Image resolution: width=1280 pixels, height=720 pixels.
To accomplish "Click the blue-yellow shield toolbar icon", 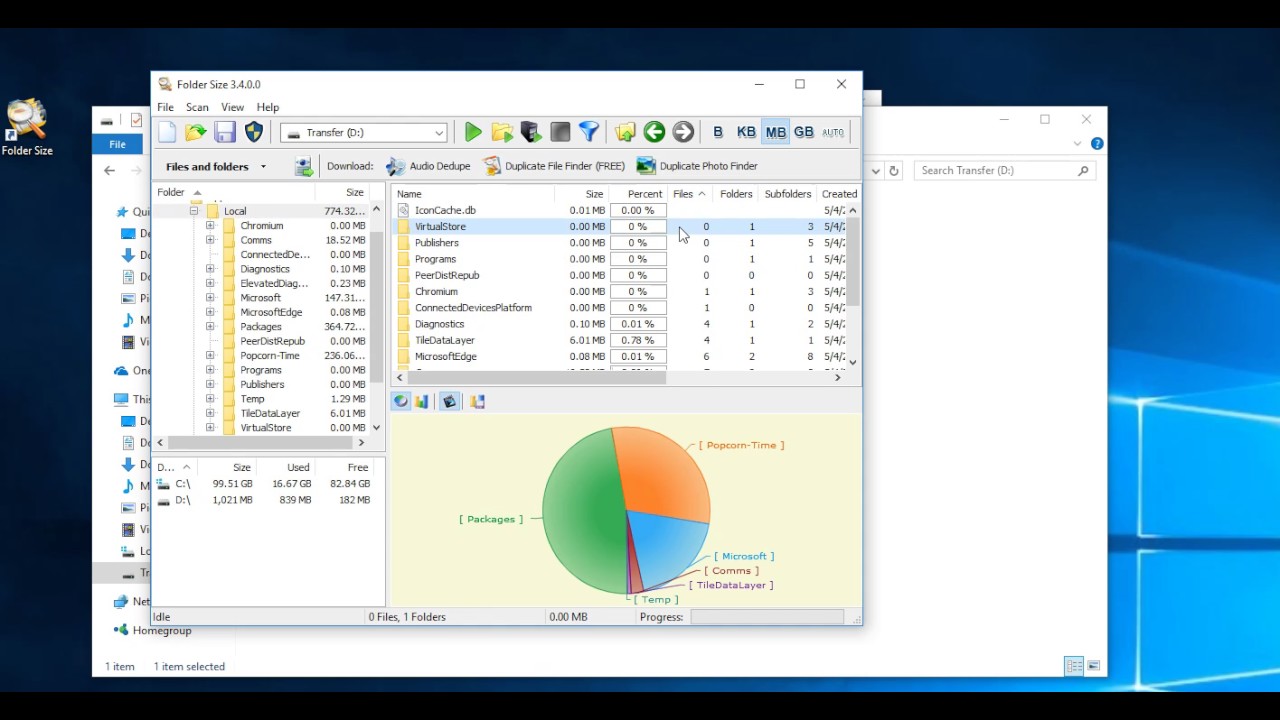I will click(x=254, y=132).
